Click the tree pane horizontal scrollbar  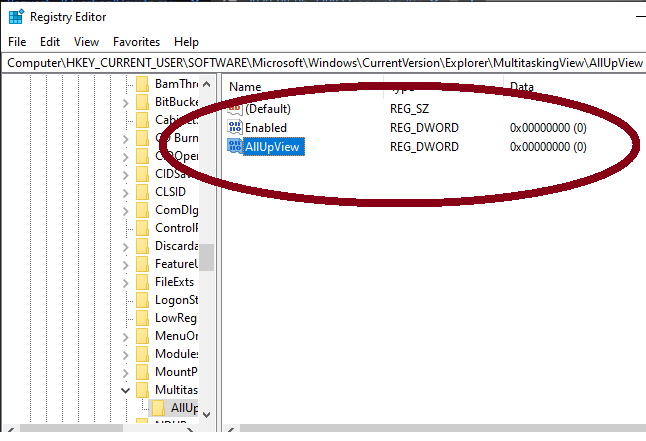click(71, 429)
